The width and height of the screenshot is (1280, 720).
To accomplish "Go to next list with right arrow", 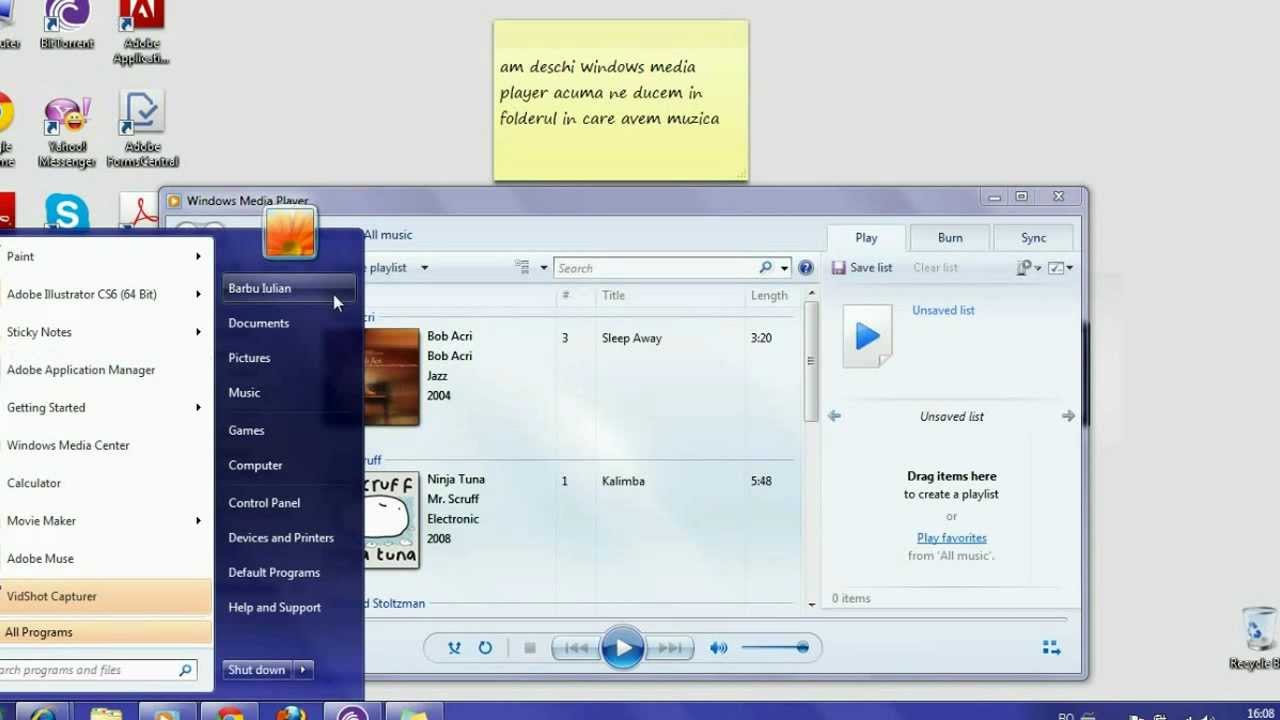I will click(1068, 416).
